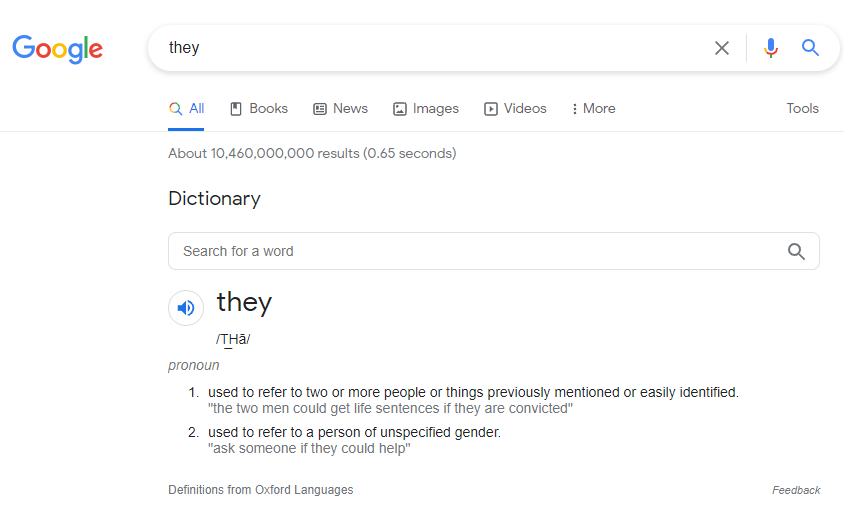
Task: Open the Videos tab
Action: tap(515, 109)
